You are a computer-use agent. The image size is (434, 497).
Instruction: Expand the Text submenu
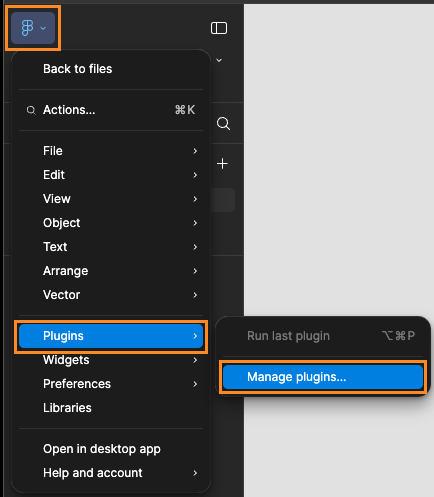click(111, 247)
